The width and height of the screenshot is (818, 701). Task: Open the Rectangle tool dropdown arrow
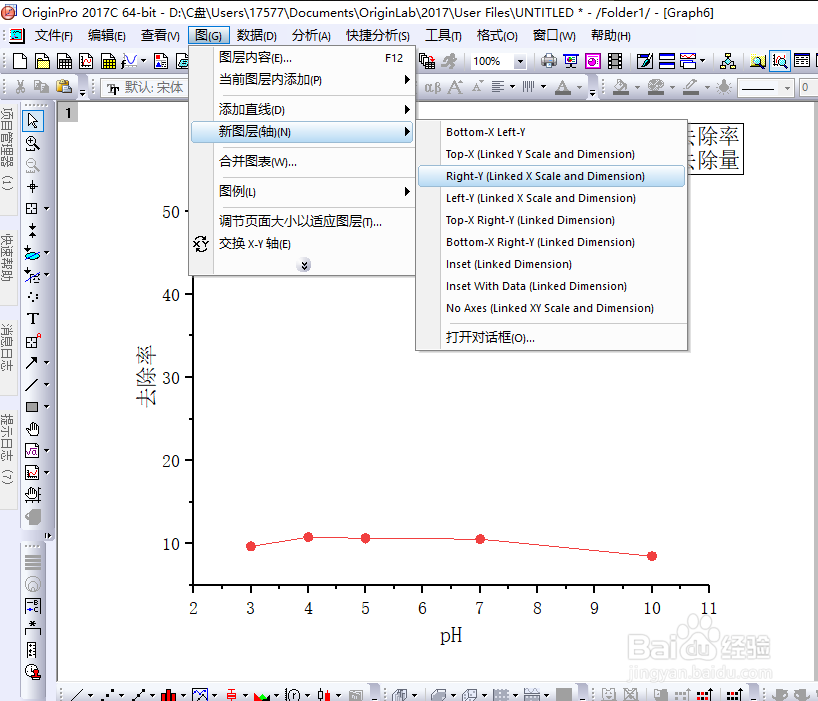point(46,406)
